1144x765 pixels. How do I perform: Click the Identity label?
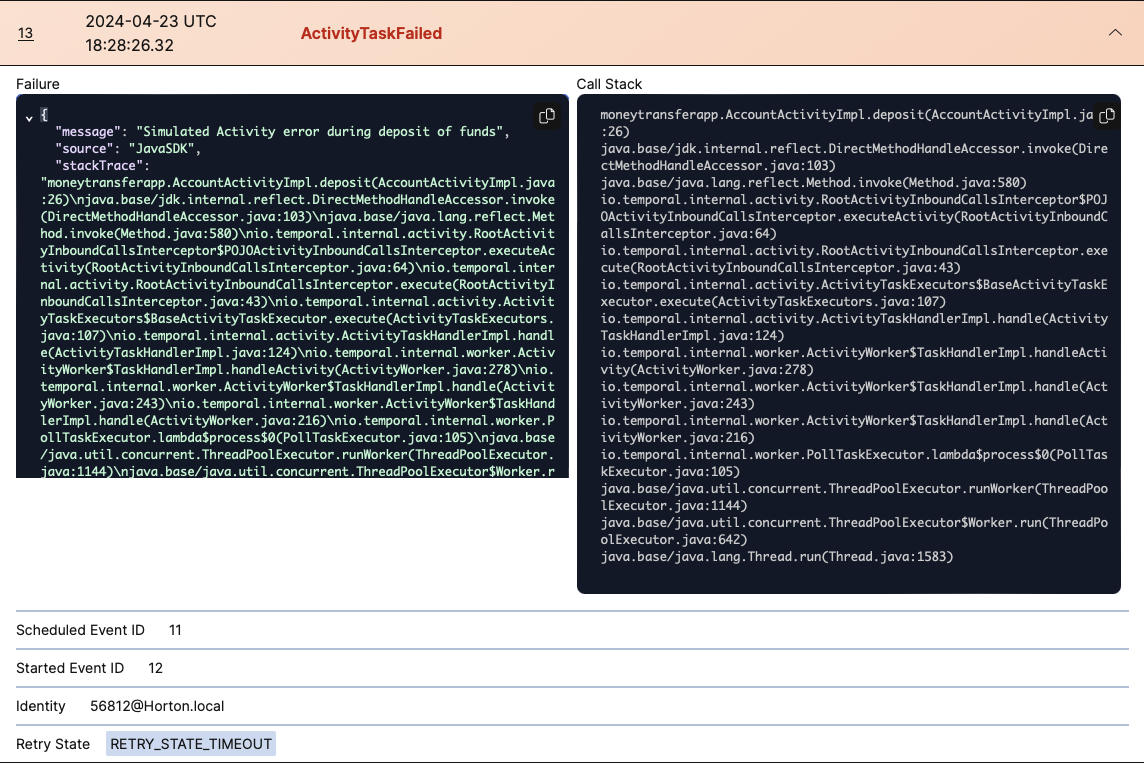pyautogui.click(x=41, y=706)
